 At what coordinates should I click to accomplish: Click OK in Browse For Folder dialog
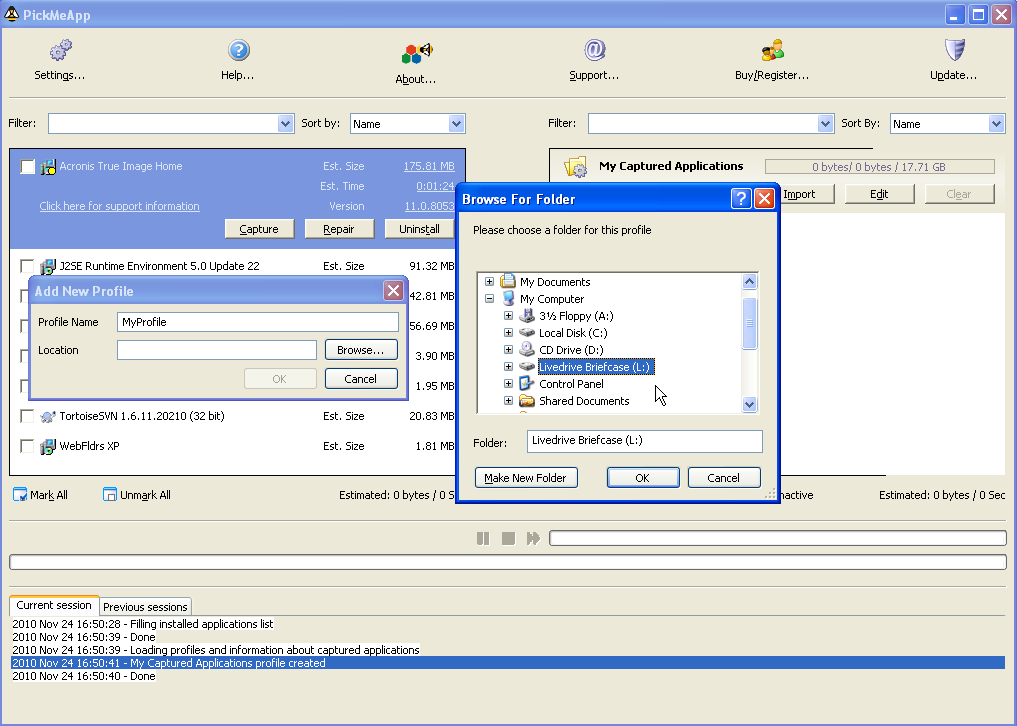[x=643, y=478]
